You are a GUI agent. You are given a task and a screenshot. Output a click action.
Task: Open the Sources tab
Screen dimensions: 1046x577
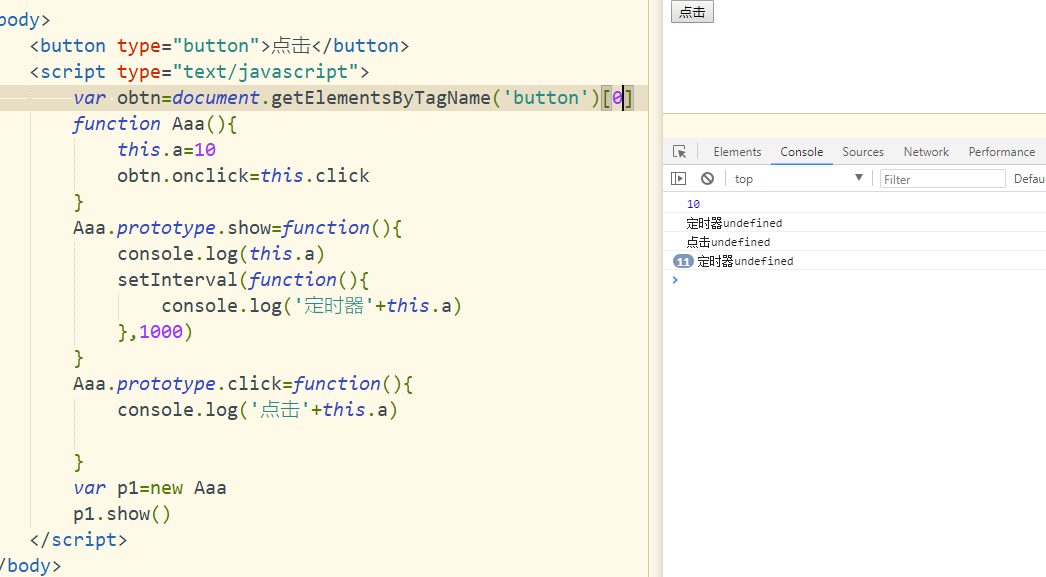[x=863, y=152]
